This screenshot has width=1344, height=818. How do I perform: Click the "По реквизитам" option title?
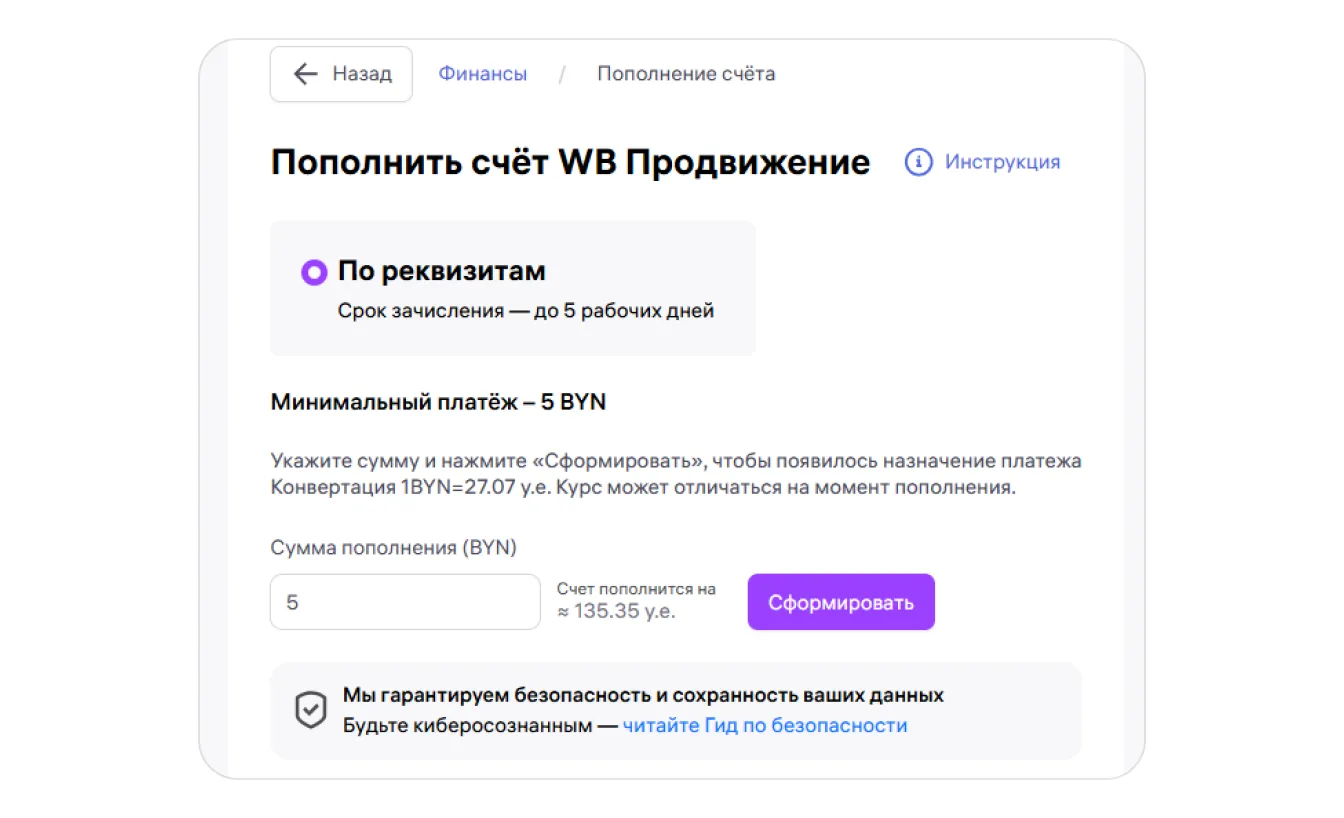442,271
